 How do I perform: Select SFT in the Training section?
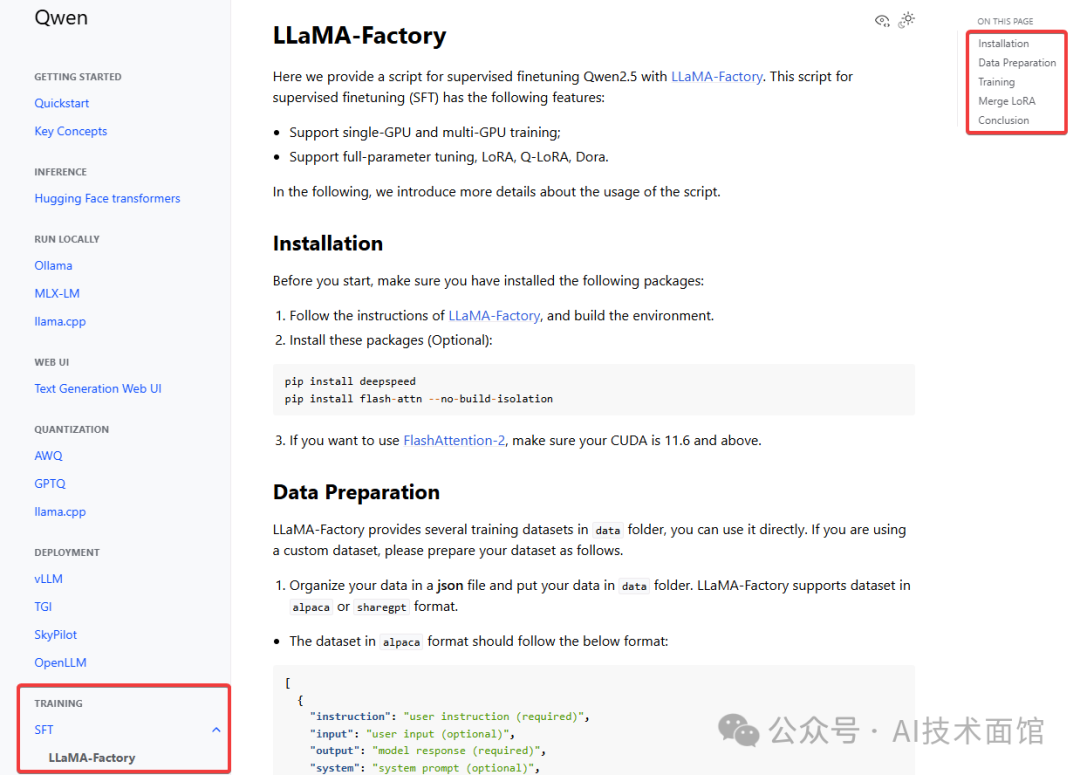click(x=44, y=730)
